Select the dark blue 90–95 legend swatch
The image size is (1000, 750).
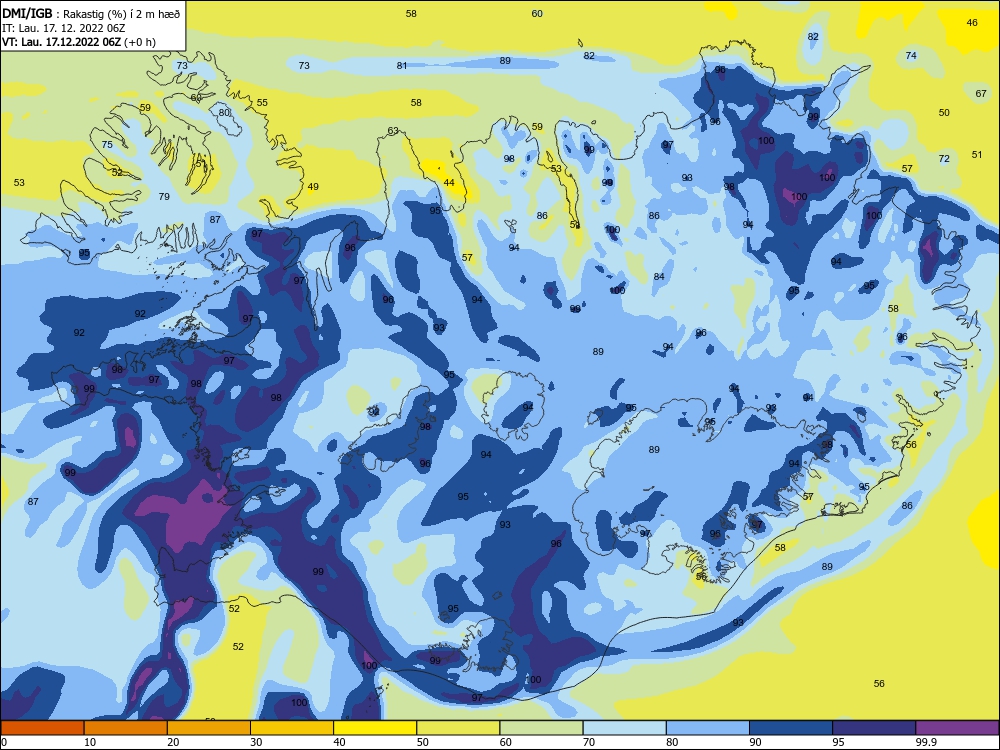click(791, 728)
